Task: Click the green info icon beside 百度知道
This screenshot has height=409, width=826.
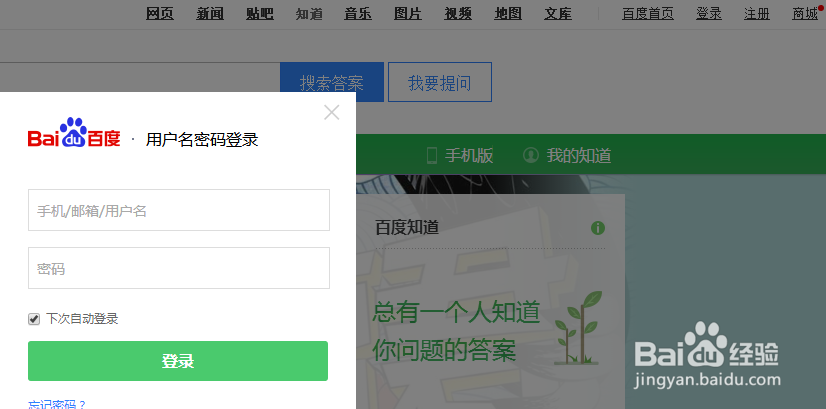Action: coord(598,228)
